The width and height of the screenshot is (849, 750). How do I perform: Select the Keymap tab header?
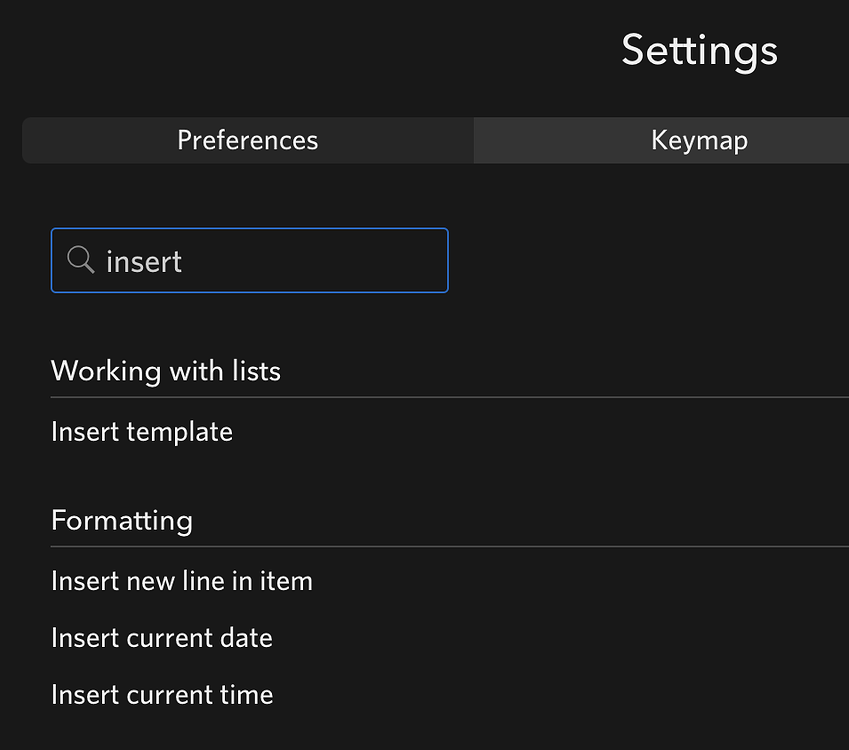(x=699, y=140)
